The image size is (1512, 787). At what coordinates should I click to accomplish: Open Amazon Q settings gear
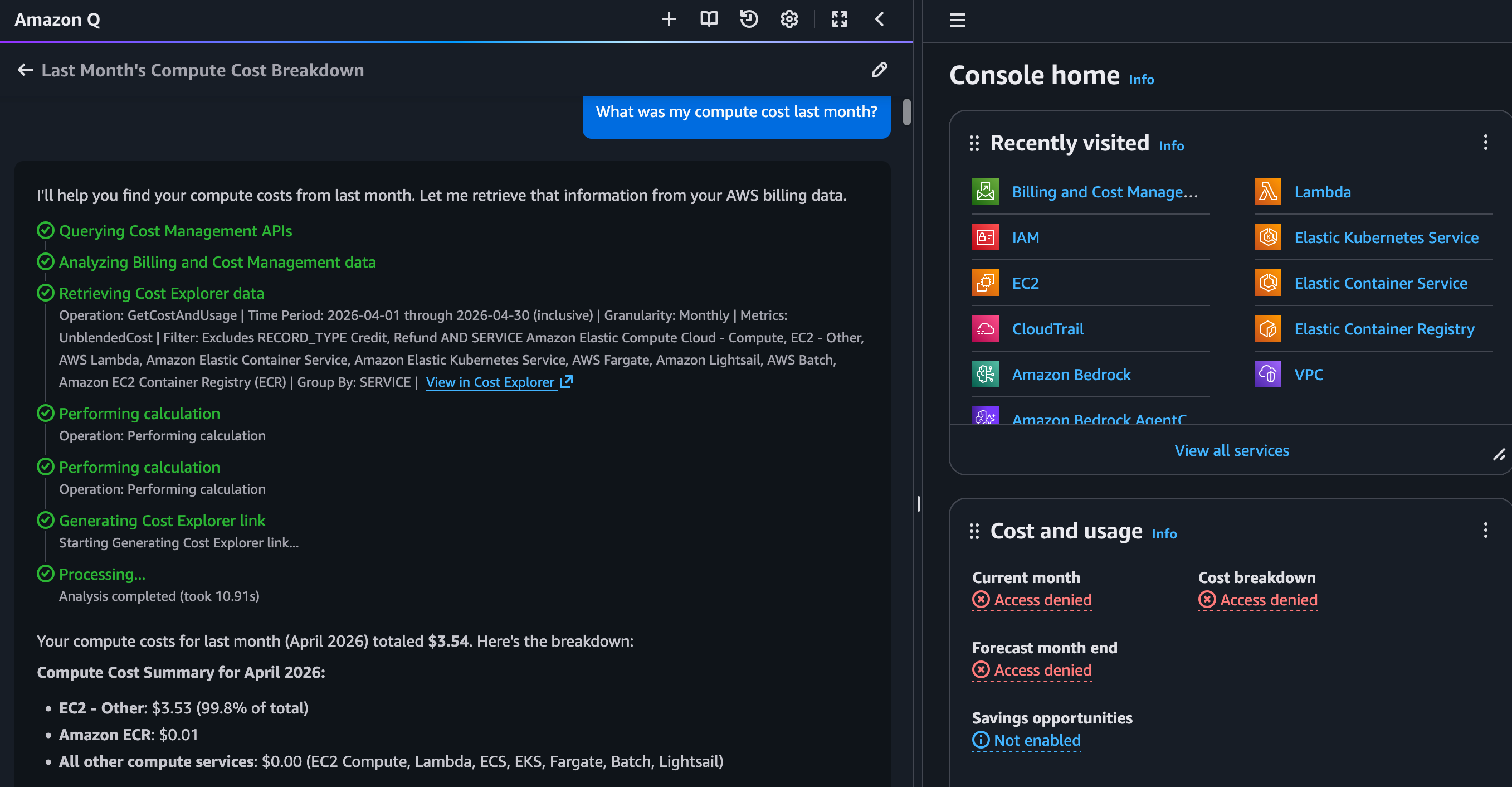[x=789, y=20]
